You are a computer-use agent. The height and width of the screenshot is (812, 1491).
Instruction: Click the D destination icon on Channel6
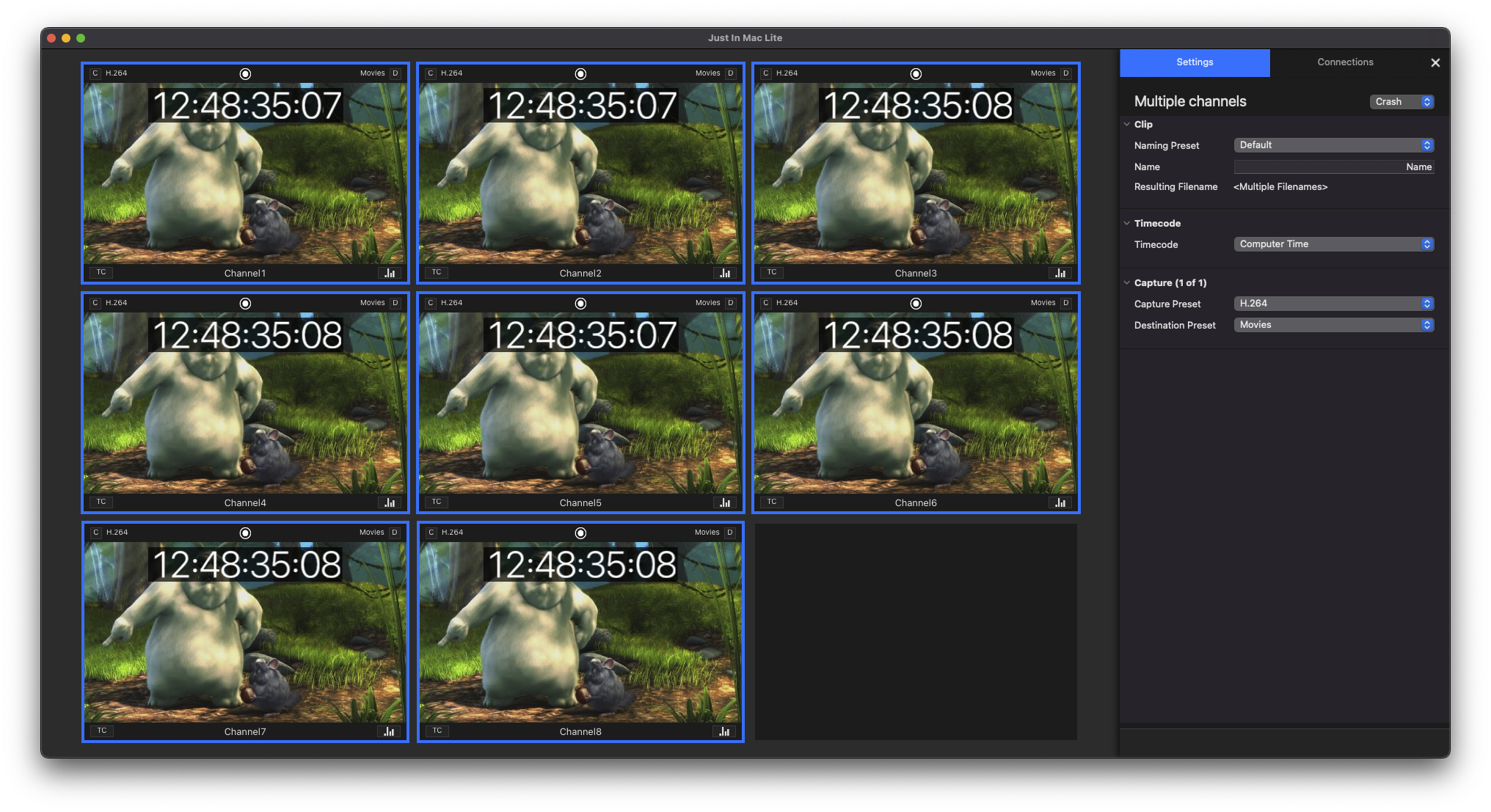coord(1066,303)
